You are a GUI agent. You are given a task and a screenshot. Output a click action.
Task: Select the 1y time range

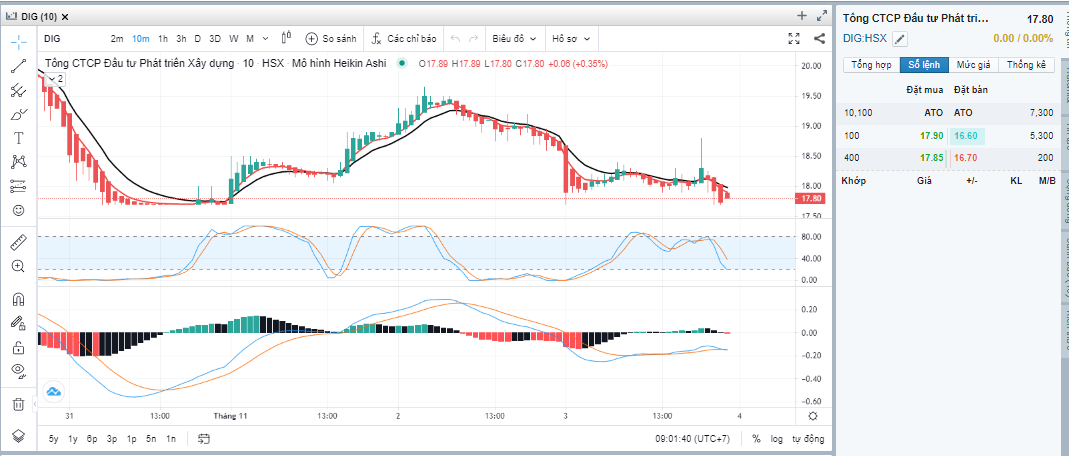point(73,438)
